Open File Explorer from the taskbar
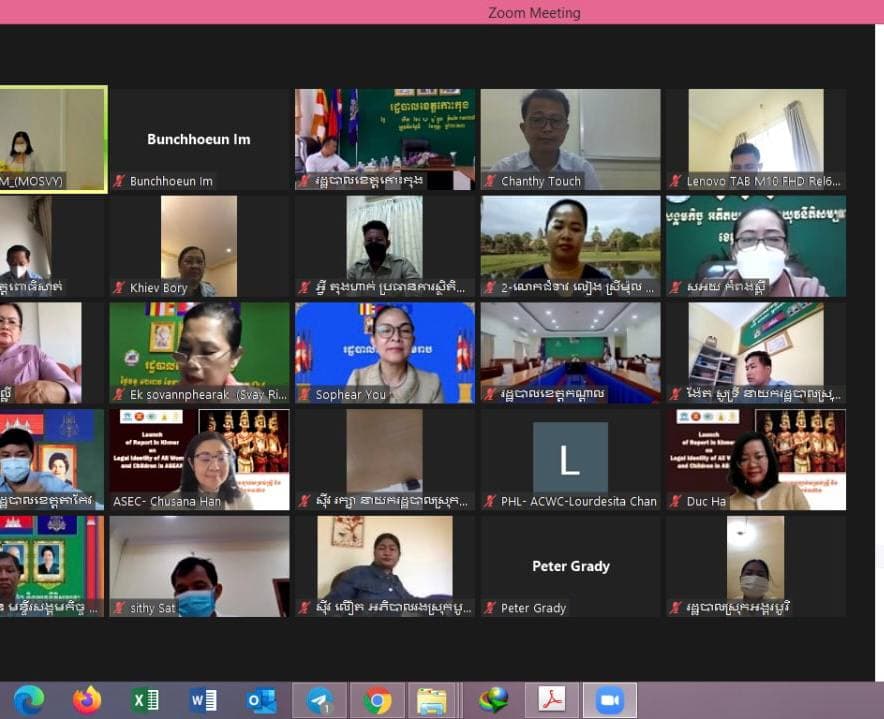This screenshot has width=884, height=719. point(432,701)
